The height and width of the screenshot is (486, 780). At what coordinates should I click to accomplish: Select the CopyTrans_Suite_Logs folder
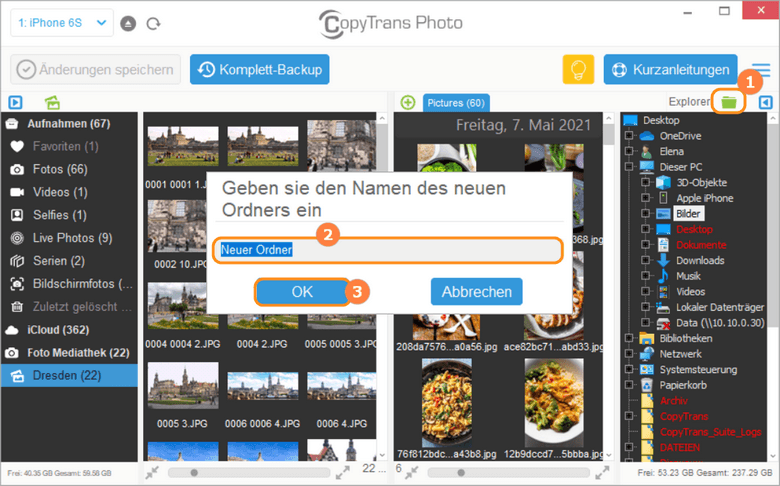[710, 431]
